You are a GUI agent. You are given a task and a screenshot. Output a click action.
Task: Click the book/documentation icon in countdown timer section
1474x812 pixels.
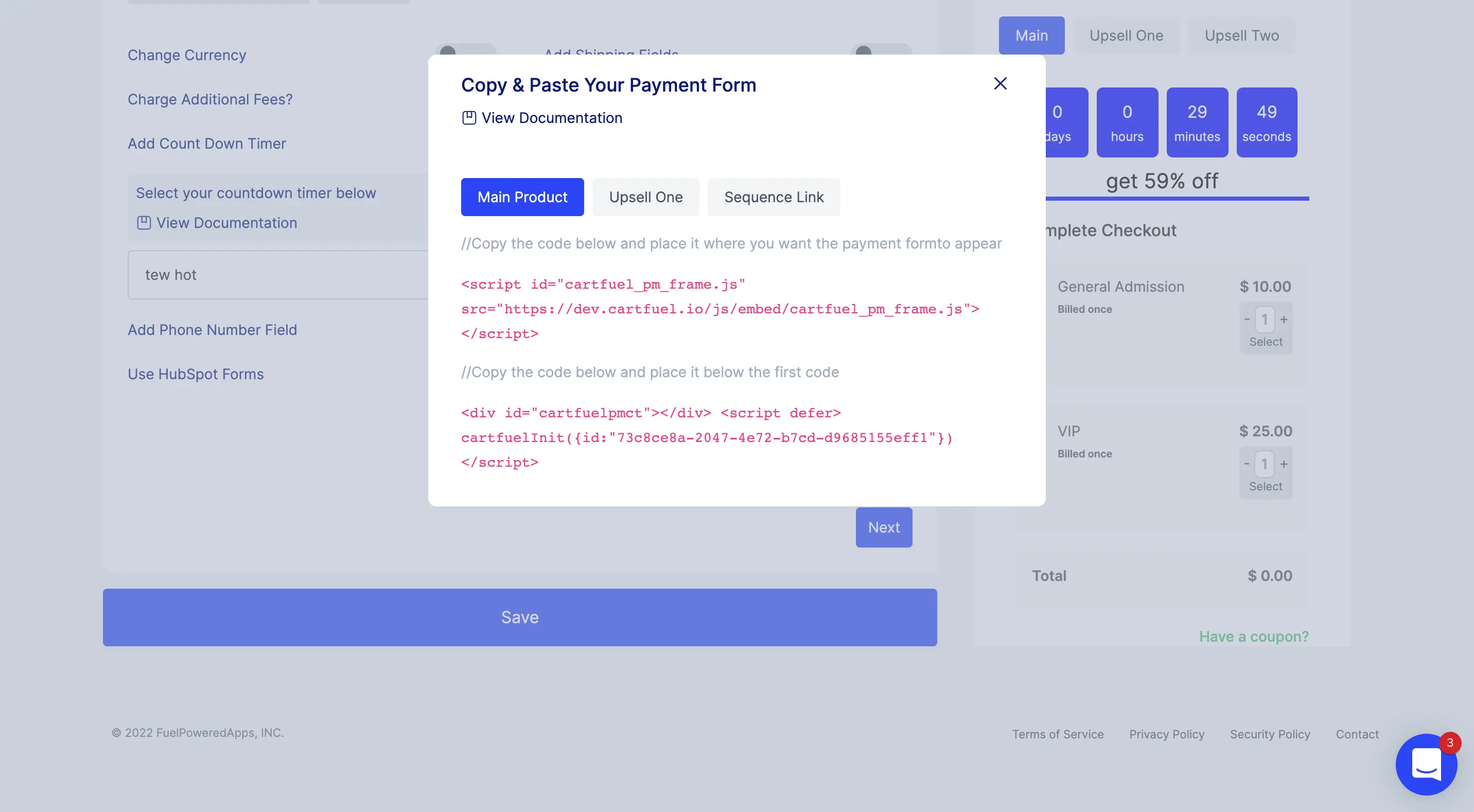[x=144, y=222]
